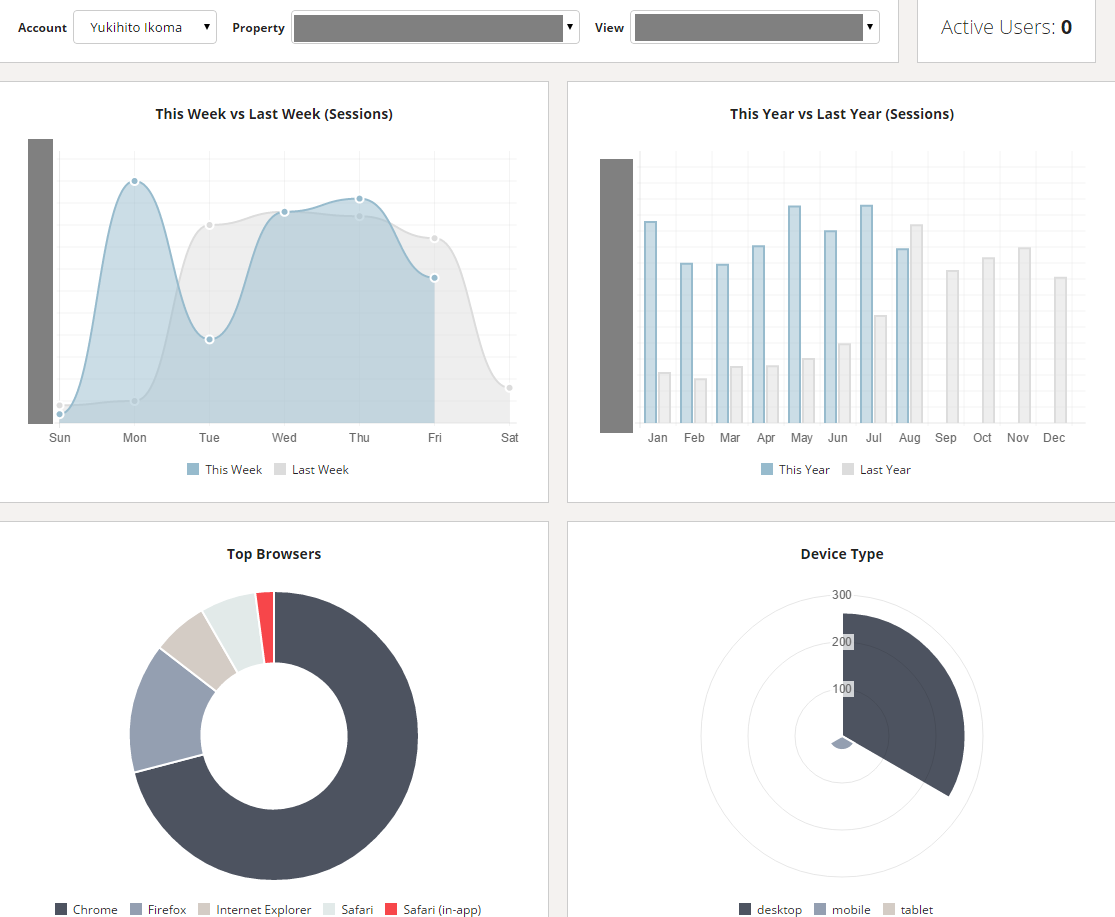Open the Property dropdown
Image resolution: width=1115 pixels, height=917 pixels.
click(435, 27)
